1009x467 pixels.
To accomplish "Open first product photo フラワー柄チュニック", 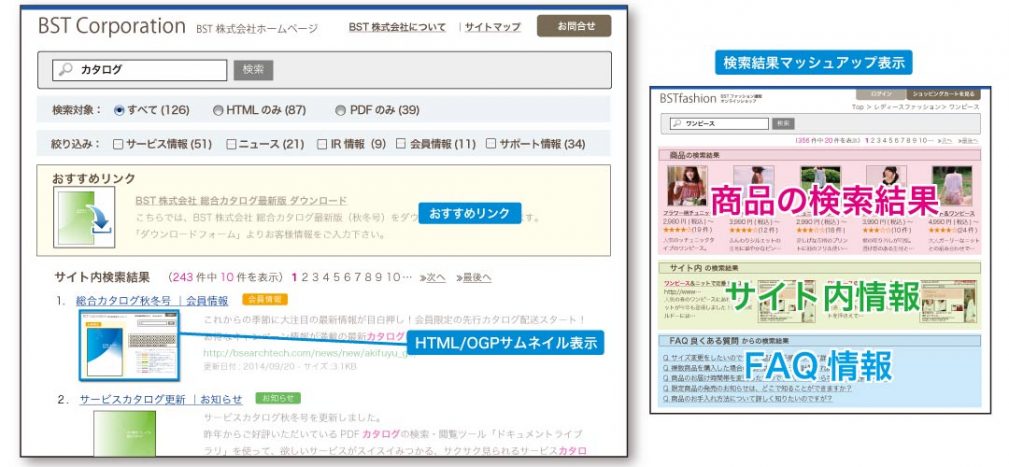I will [x=687, y=185].
